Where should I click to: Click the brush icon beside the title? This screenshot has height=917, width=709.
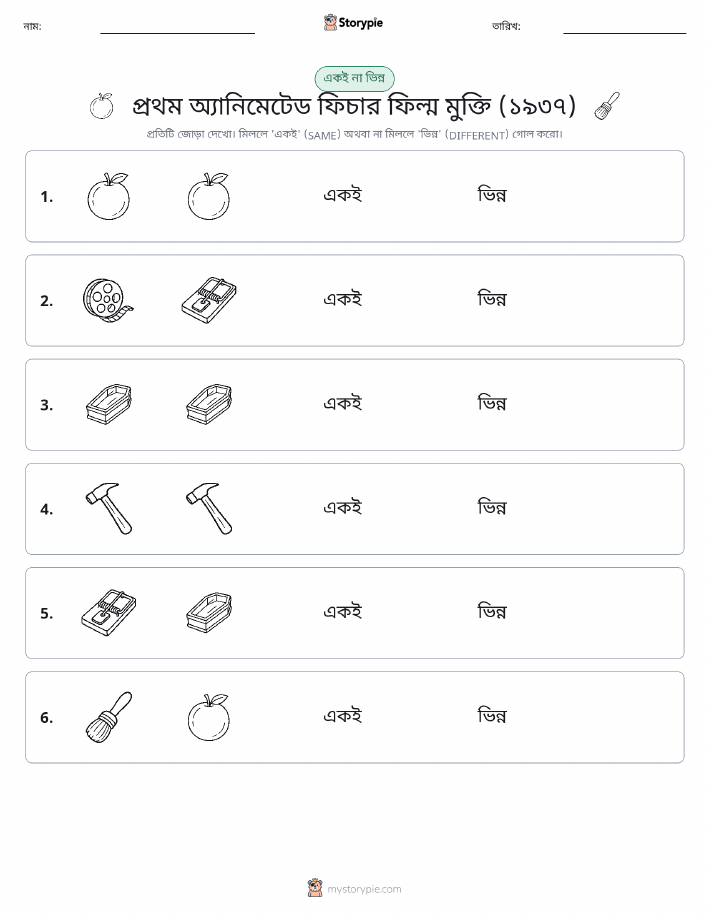(x=607, y=106)
